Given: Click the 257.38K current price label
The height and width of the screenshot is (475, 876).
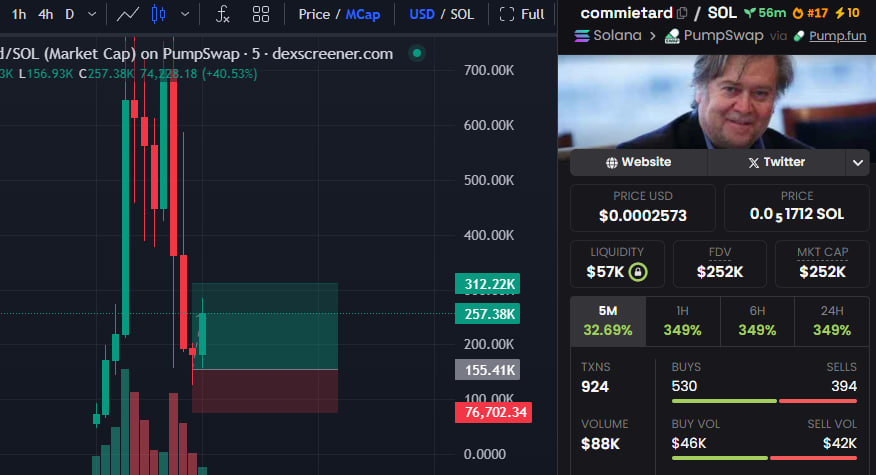Looking at the screenshot, I should coord(487,314).
